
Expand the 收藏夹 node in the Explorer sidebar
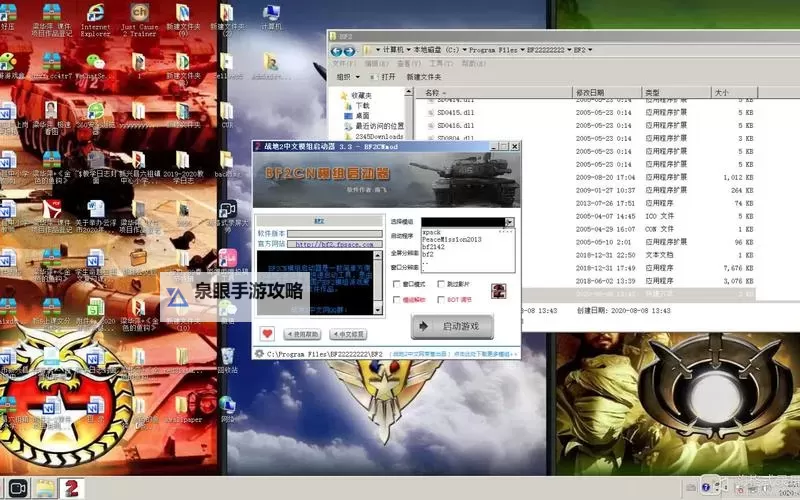(x=361, y=95)
